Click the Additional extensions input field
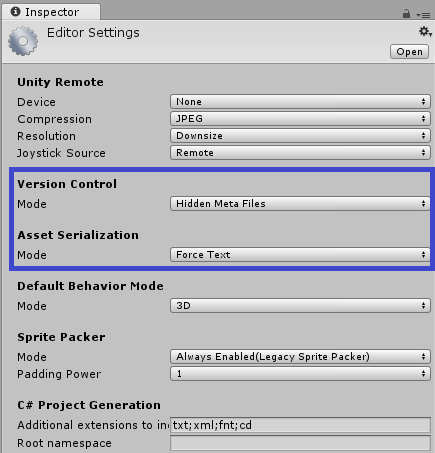Screen dimensions: 435x453 [x=300, y=425]
